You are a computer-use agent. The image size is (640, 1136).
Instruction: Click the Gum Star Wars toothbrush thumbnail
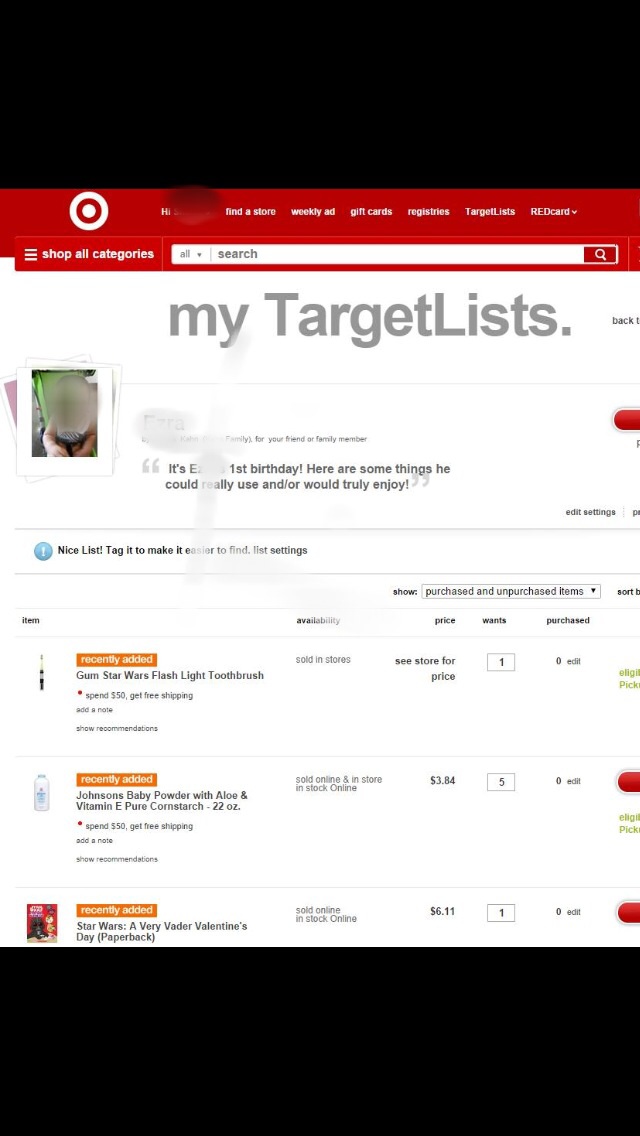coord(42,672)
